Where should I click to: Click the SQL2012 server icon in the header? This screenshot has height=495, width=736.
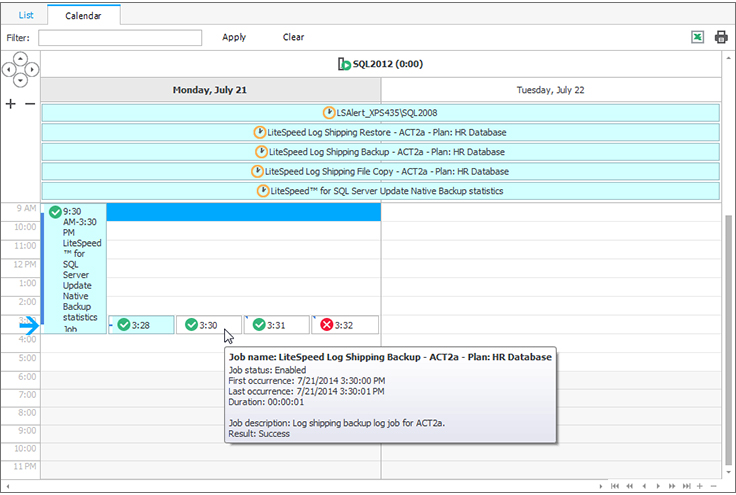click(344, 64)
